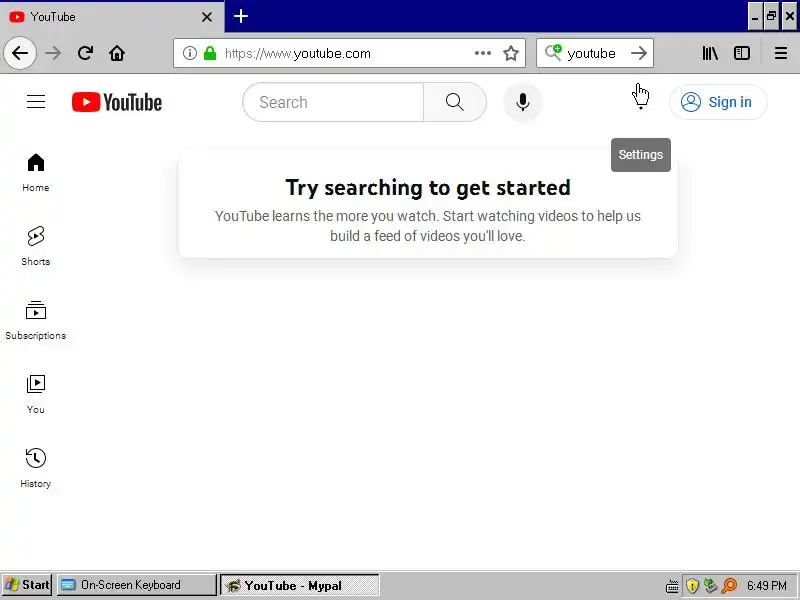Bookmark this page with the star
800x600 pixels.
(x=511, y=53)
